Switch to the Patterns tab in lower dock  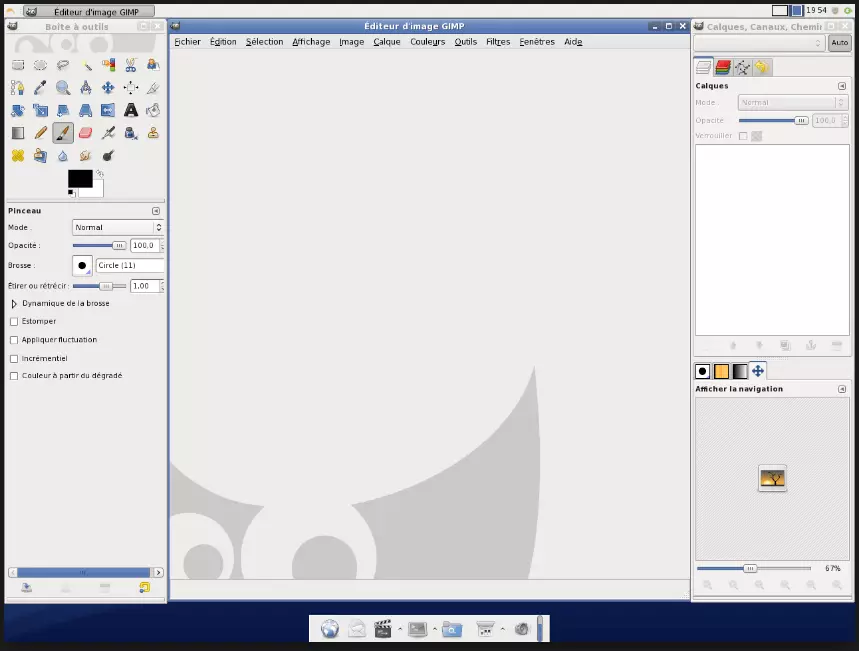tap(721, 371)
